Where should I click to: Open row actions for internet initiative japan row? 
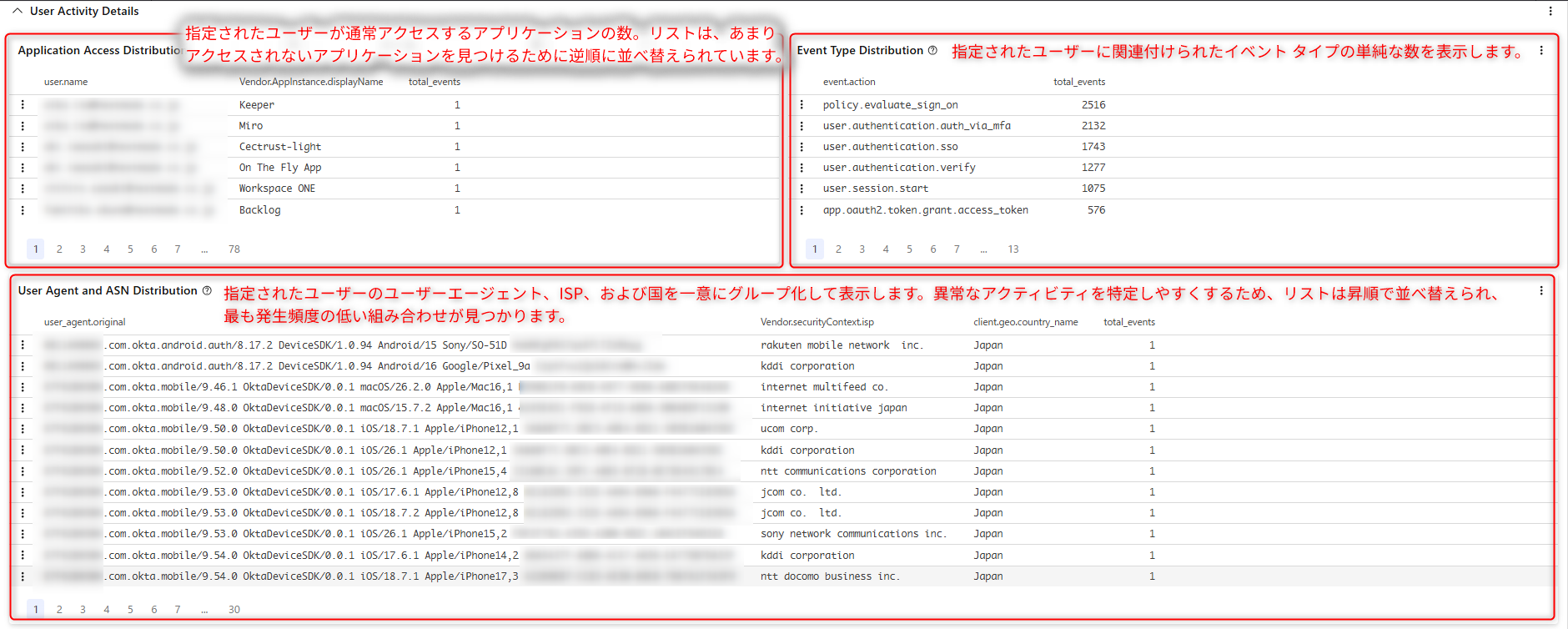[x=23, y=408]
